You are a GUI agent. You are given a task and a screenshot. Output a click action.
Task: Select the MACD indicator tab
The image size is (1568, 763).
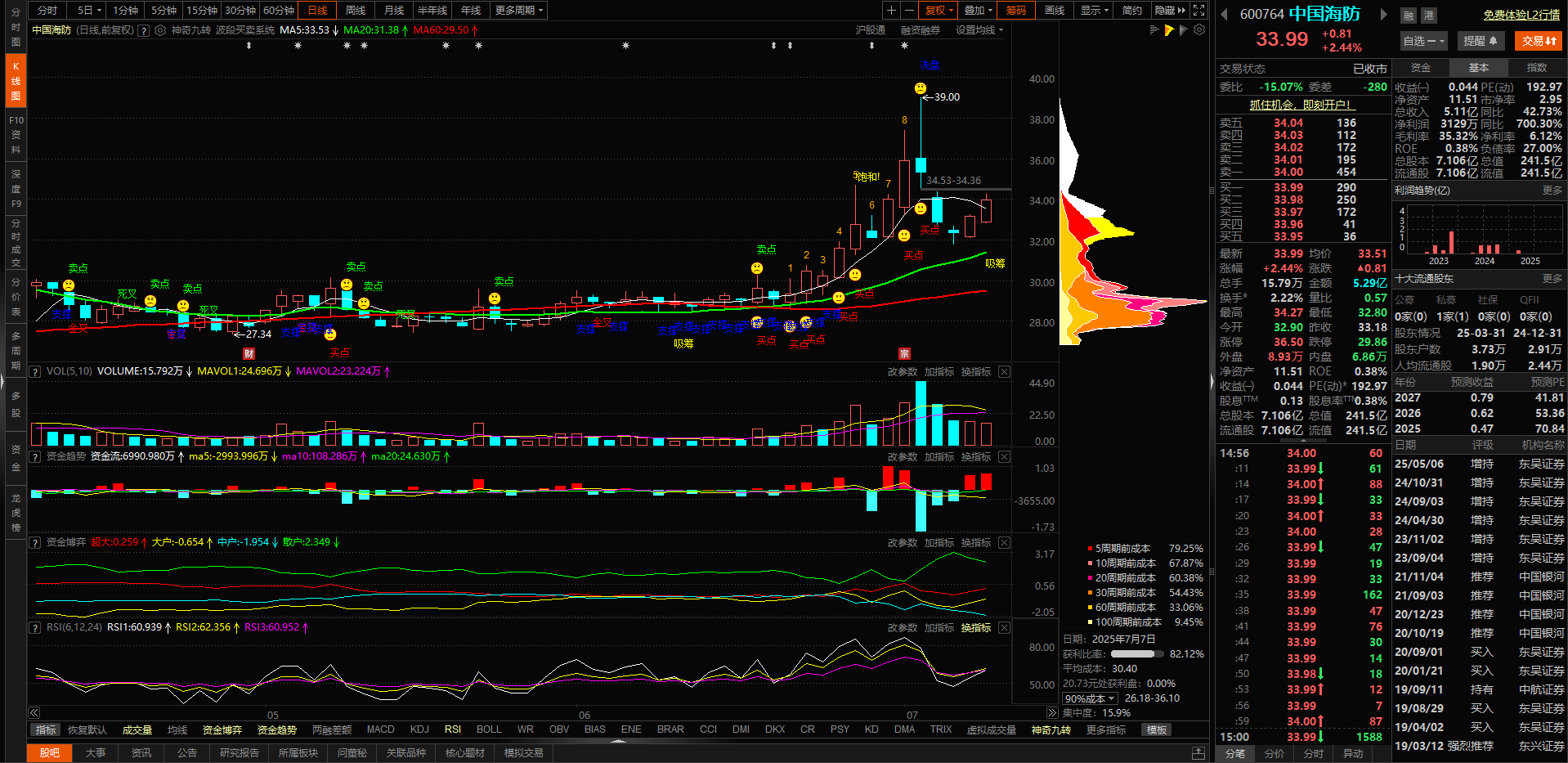coord(381,729)
